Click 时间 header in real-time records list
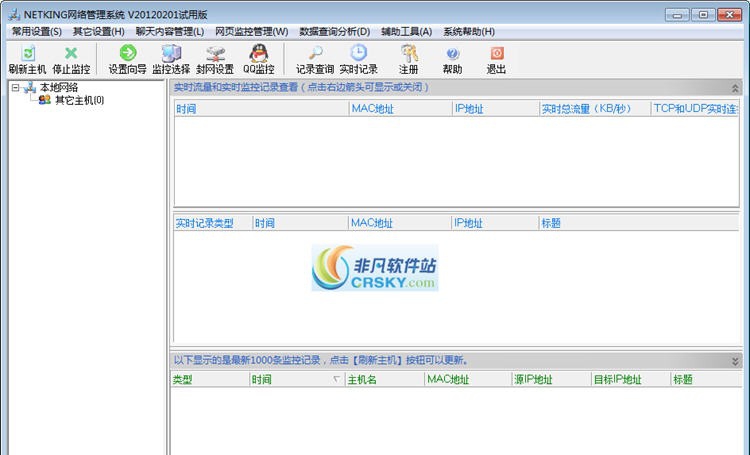750x455 pixels. coord(300,223)
